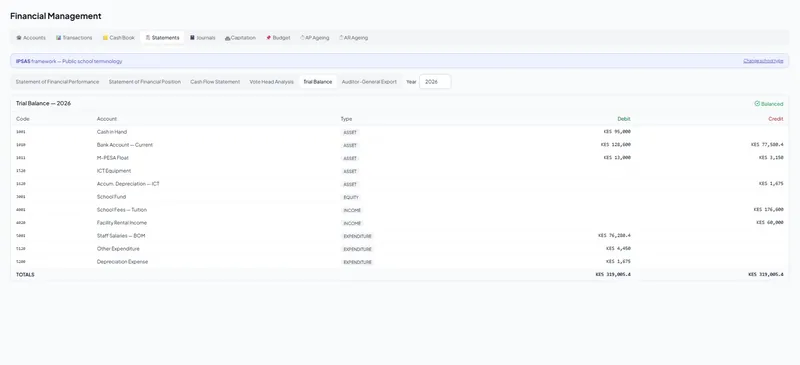800x365 pixels.
Task: Select the 'Cash in Hand' account name
Action: click(112, 132)
